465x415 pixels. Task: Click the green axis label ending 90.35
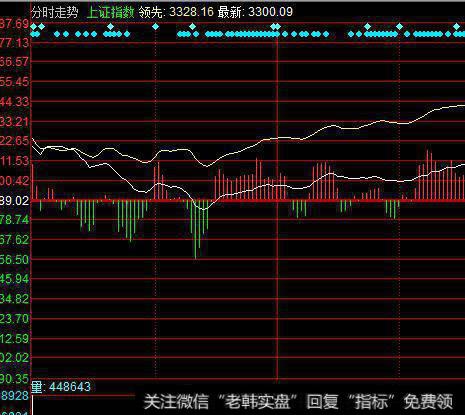tap(14, 379)
